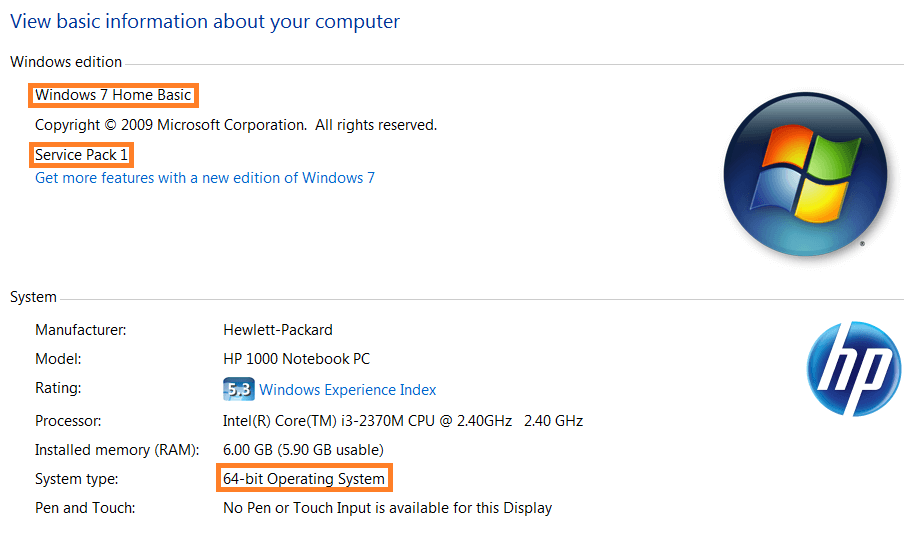Click the No Pen or Touch Input text
This screenshot has width=917, height=535.
(x=387, y=508)
